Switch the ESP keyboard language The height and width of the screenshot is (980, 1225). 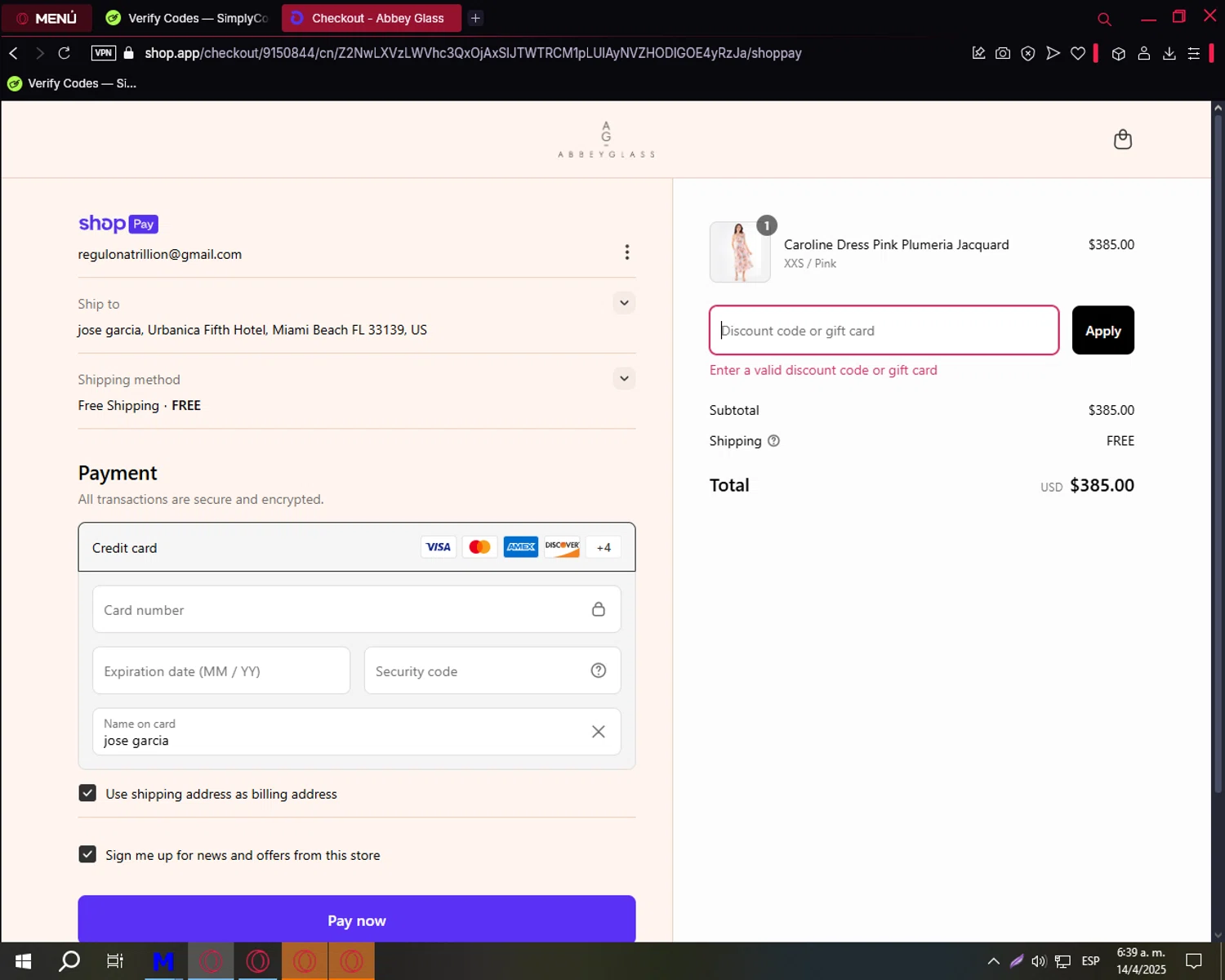click(x=1090, y=961)
